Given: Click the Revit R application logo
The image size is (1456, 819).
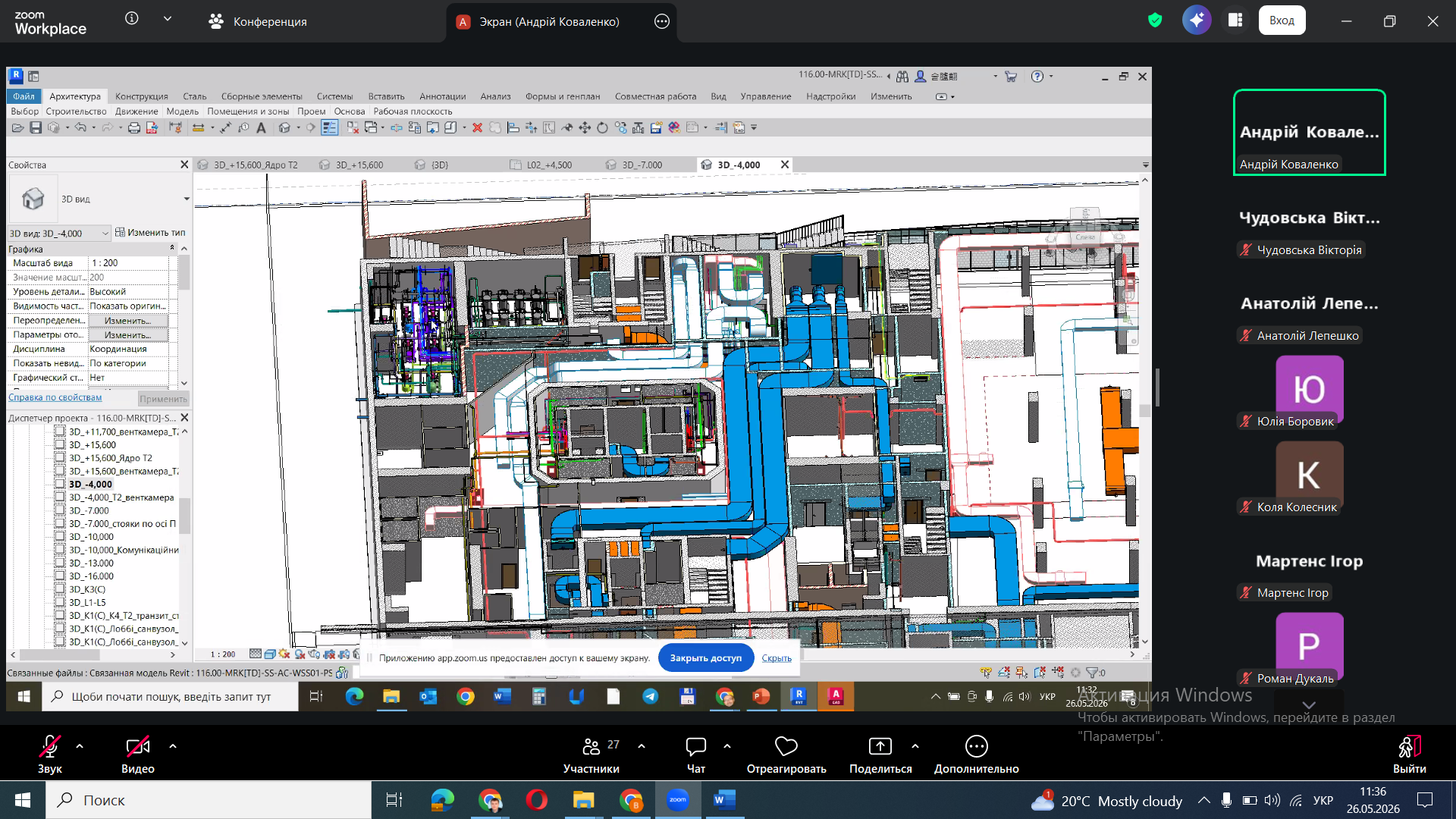Looking at the screenshot, I should [15, 76].
